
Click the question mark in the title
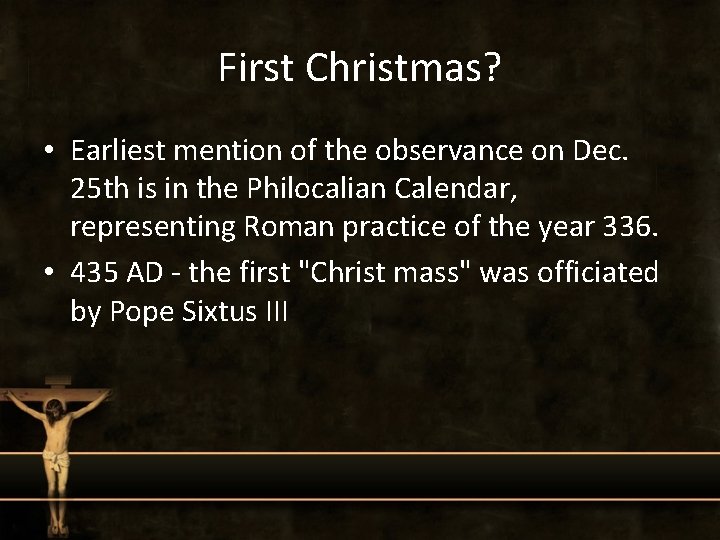tap(492, 68)
